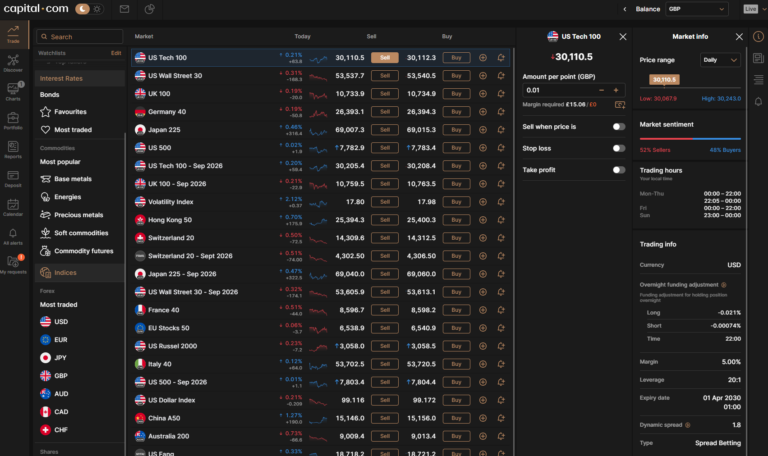
Task: Open My requests sidebar icon
Action: pyautogui.click(x=13, y=265)
